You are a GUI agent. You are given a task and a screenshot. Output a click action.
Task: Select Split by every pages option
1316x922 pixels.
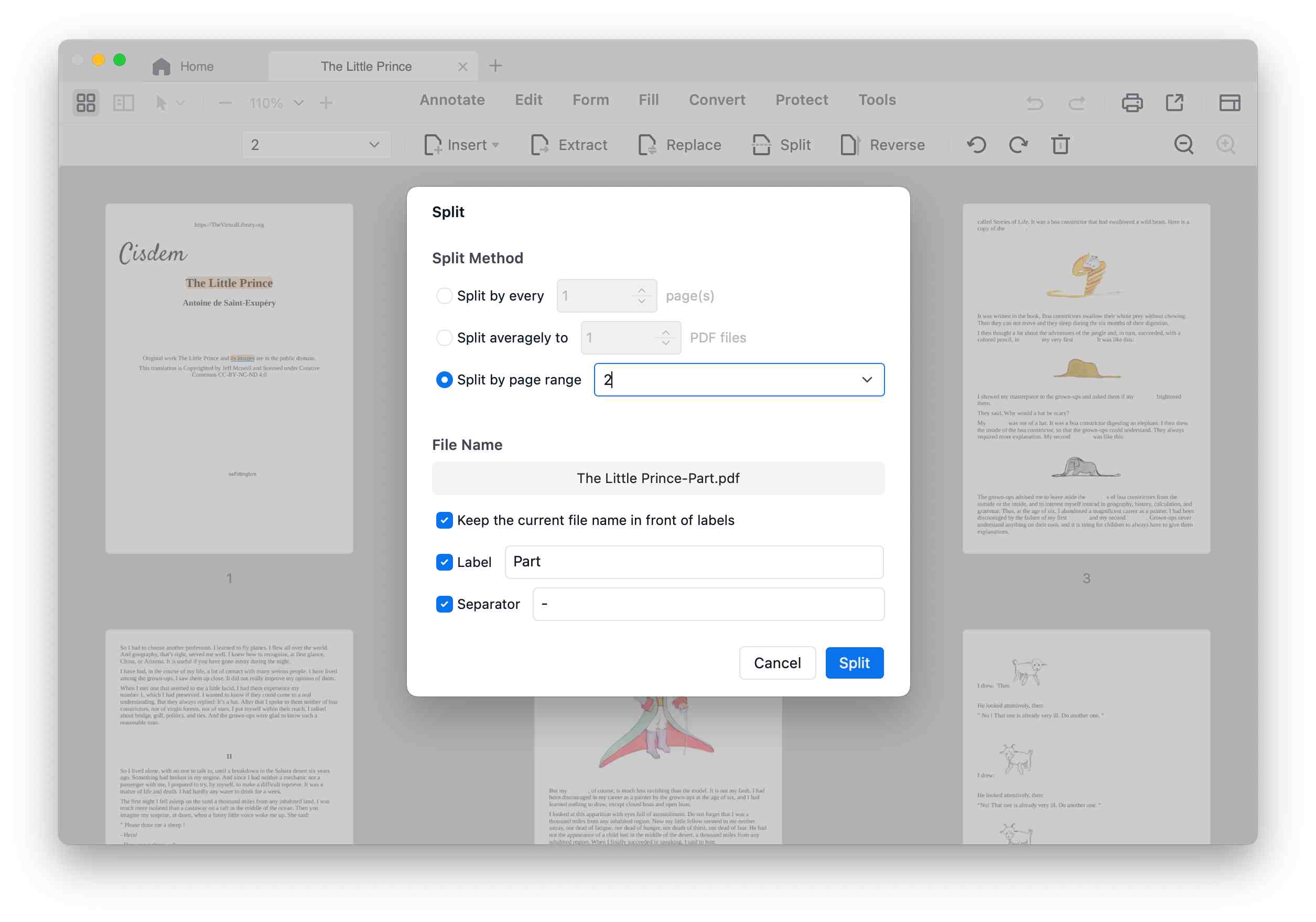point(444,296)
